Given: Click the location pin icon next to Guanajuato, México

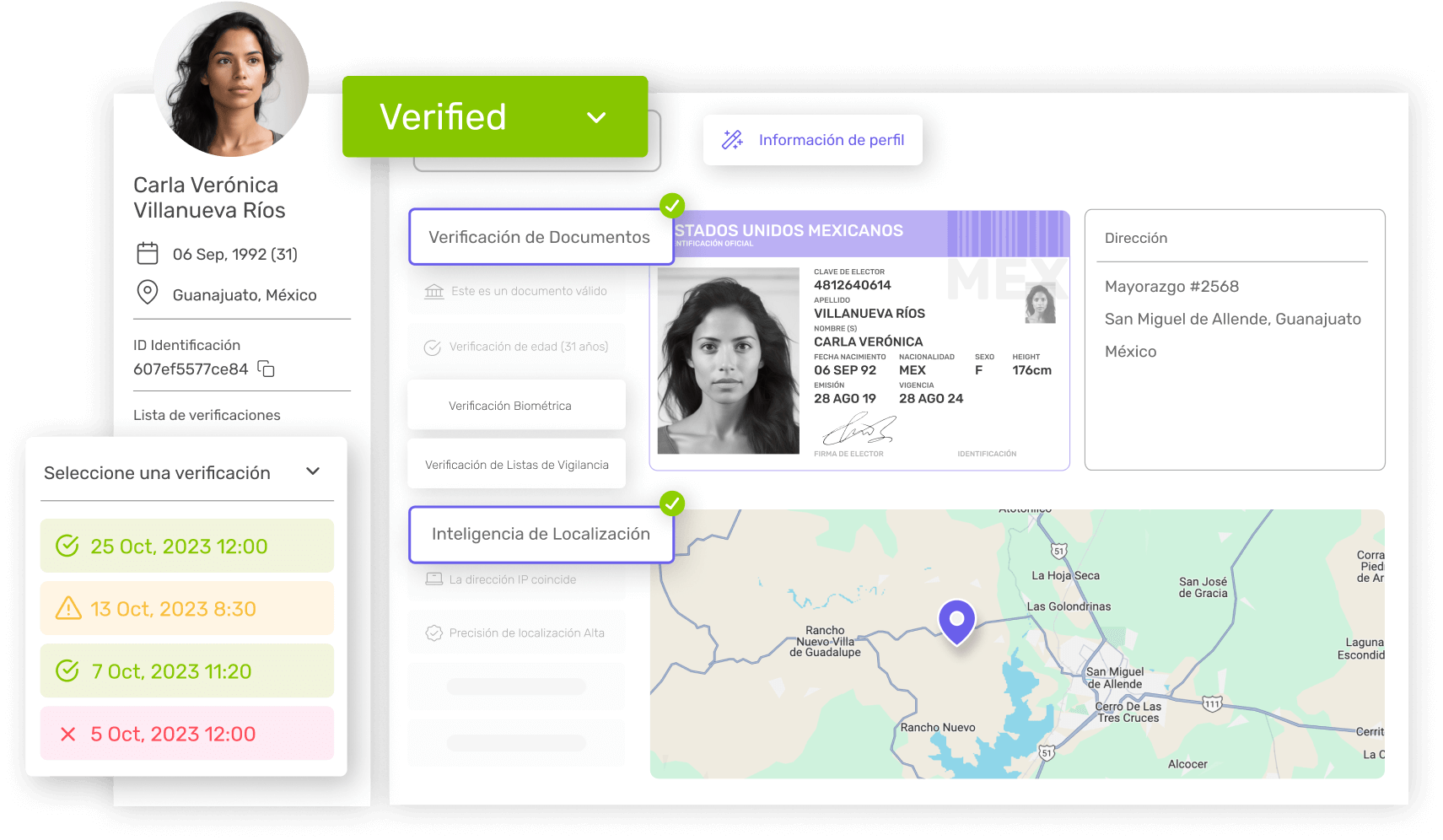Looking at the screenshot, I should pos(147,293).
